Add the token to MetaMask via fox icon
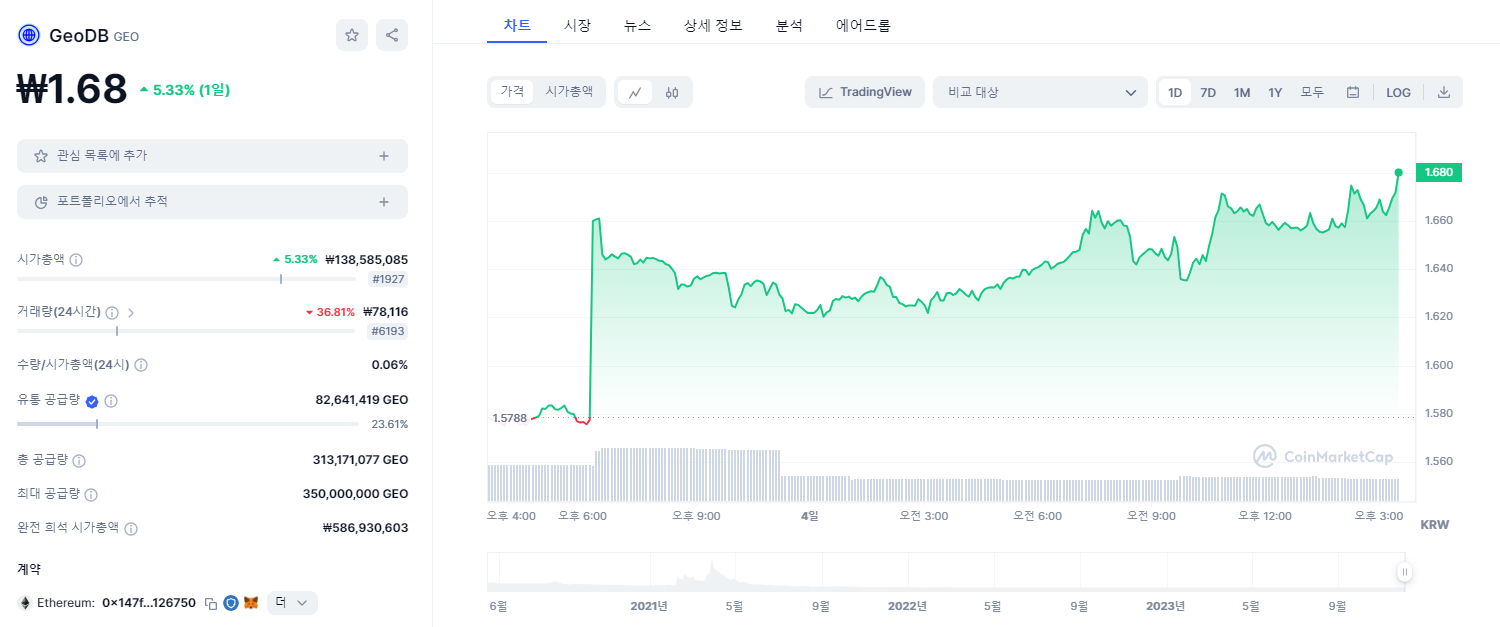The height and width of the screenshot is (627, 1500). [x=251, y=603]
